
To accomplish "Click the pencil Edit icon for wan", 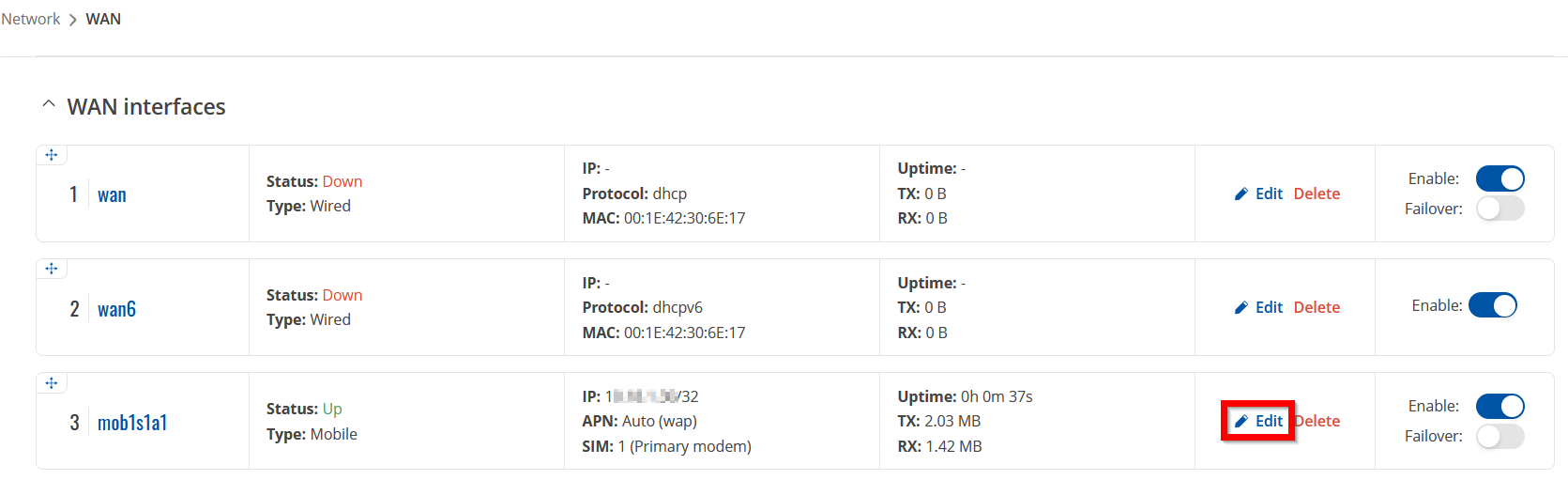I will coord(1241,194).
